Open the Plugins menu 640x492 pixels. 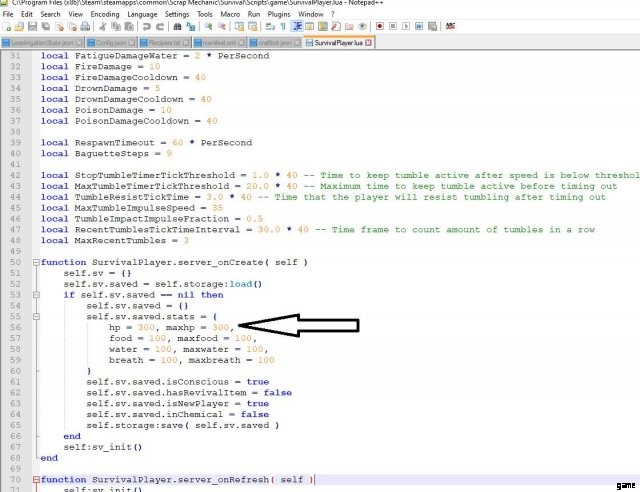point(278,15)
